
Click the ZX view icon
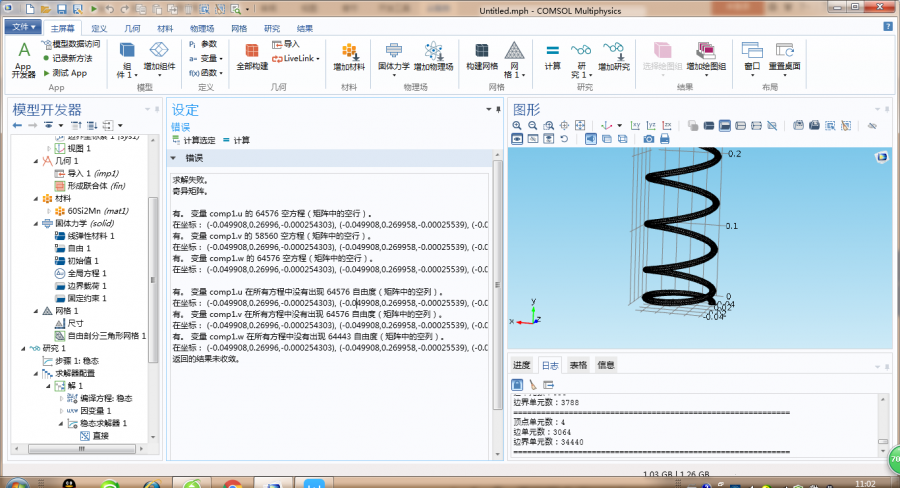(667, 125)
